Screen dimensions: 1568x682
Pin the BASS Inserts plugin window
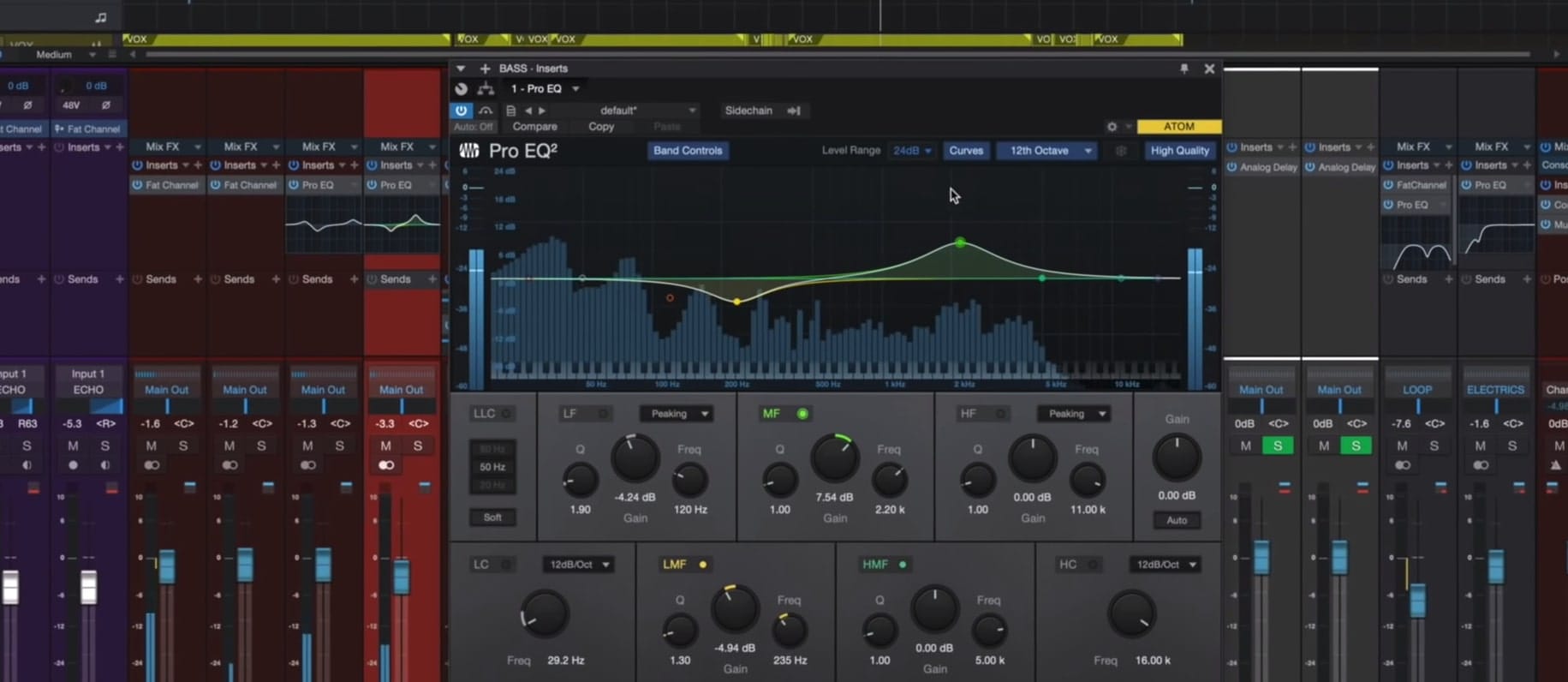1183,69
